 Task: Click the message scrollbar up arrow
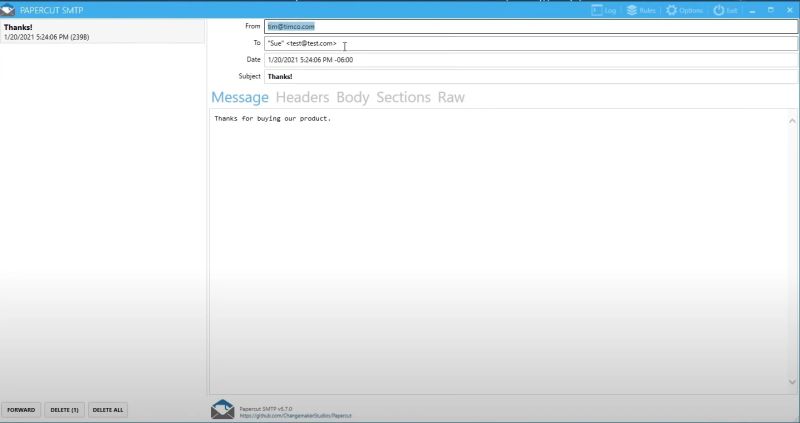pyautogui.click(x=792, y=121)
